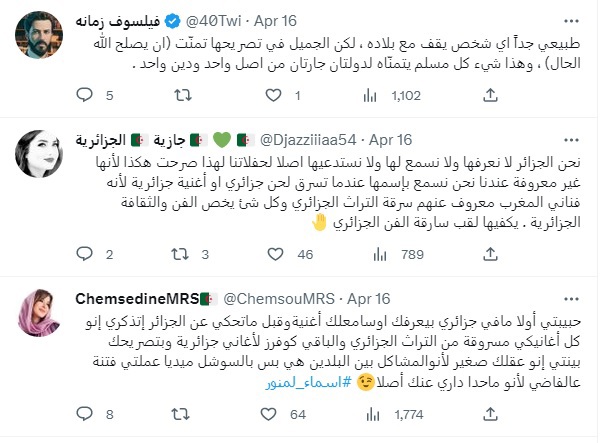Open the more options menu on the @40Twi tweet
Image resolution: width=601 pixels, height=443 pixels.
click(x=571, y=21)
